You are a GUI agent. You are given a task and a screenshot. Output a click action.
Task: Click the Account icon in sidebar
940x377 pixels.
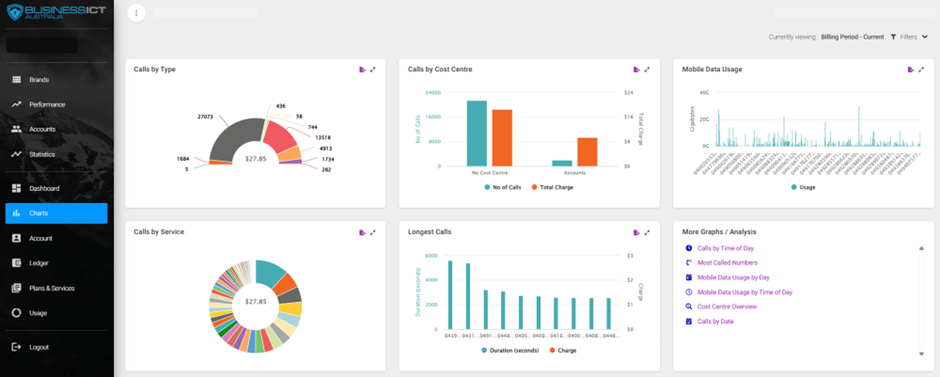[17, 238]
